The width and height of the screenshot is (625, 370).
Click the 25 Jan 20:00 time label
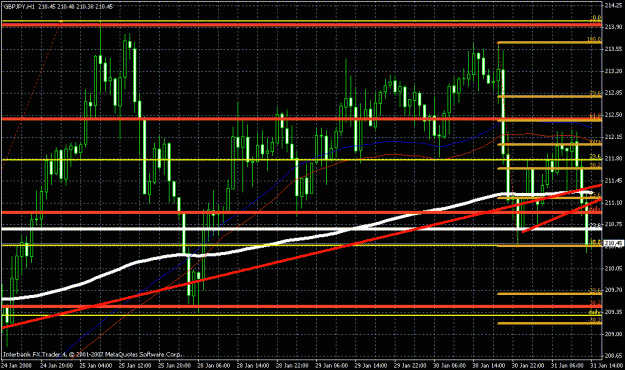click(174, 366)
